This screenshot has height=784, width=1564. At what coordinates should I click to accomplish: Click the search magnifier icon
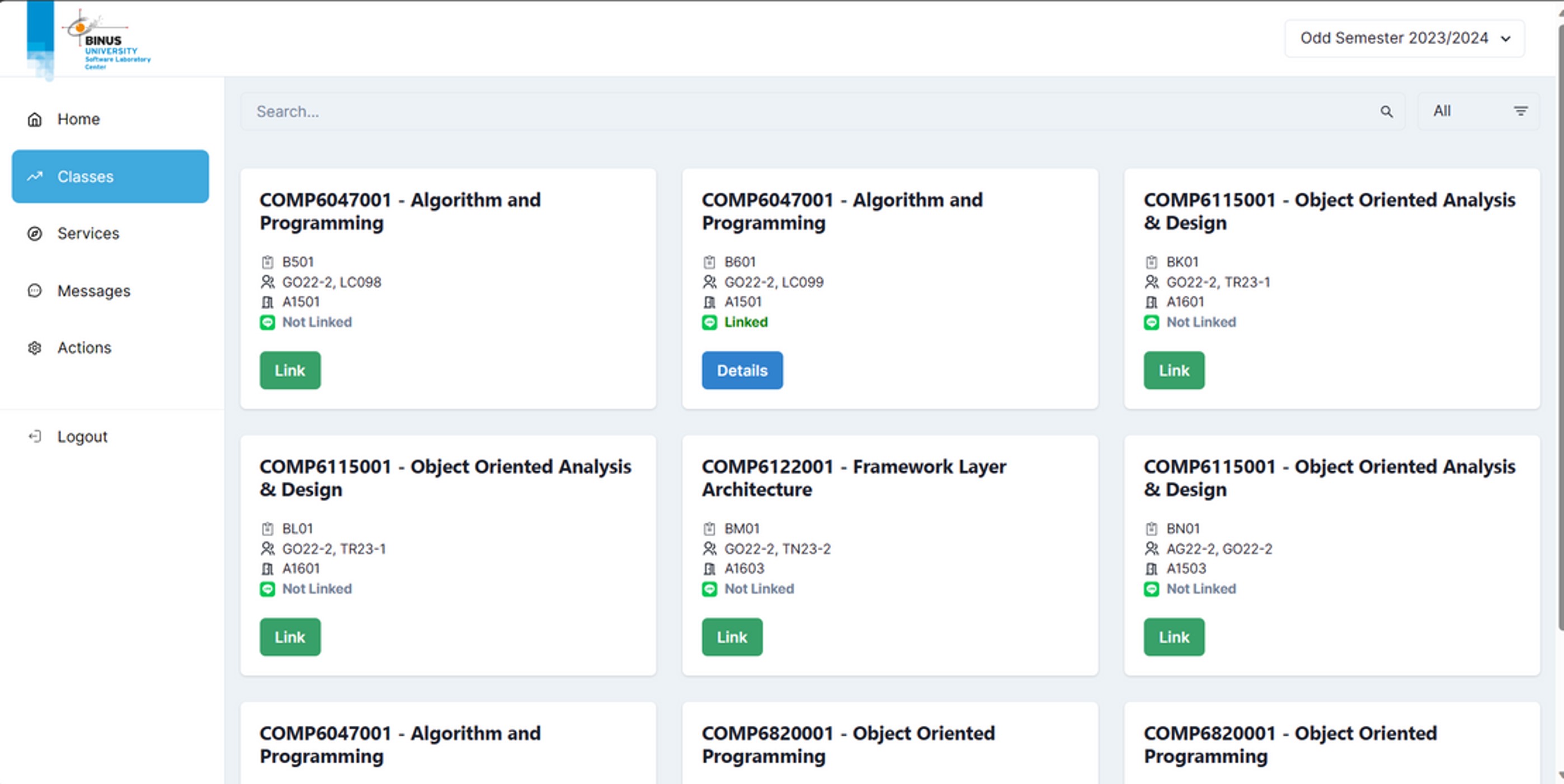[1386, 112]
